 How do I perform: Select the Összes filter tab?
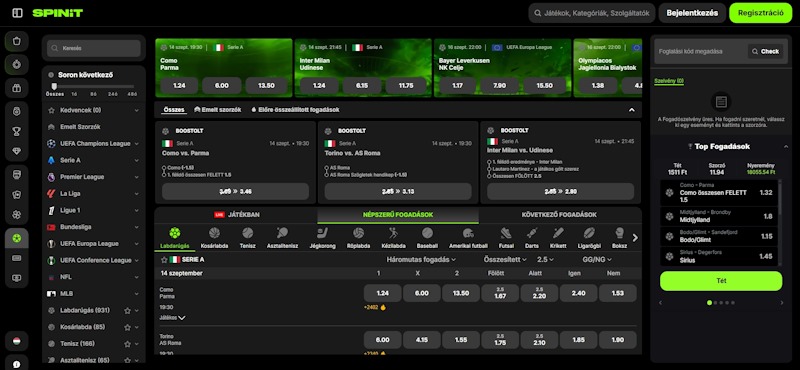point(173,110)
